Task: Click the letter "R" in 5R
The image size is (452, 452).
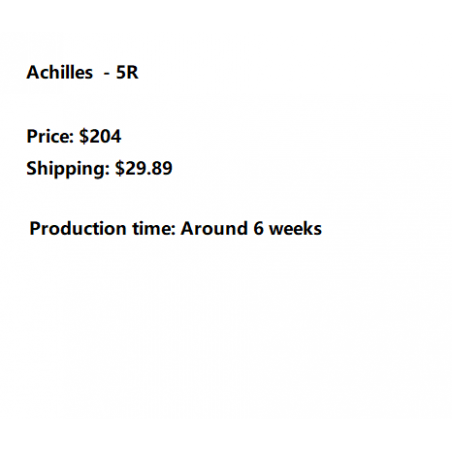Action: point(132,72)
